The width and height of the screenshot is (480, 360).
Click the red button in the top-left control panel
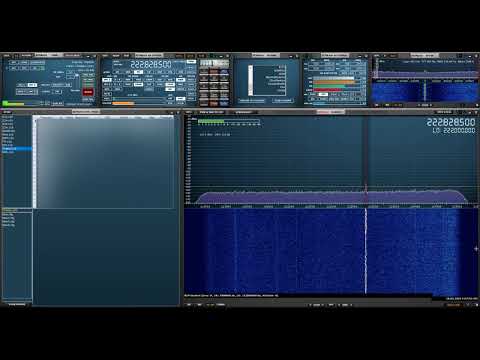[88, 92]
